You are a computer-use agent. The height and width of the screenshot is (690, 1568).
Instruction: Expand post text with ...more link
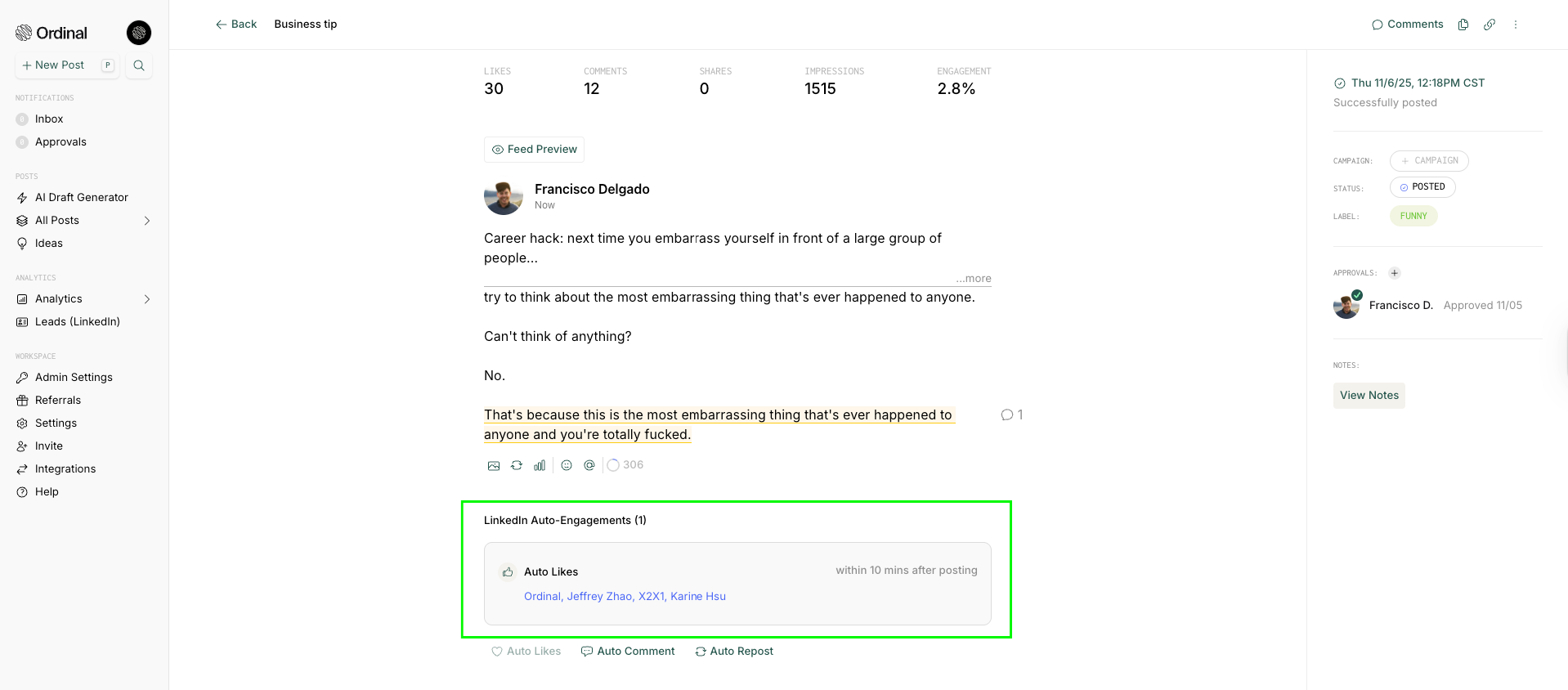(974, 279)
